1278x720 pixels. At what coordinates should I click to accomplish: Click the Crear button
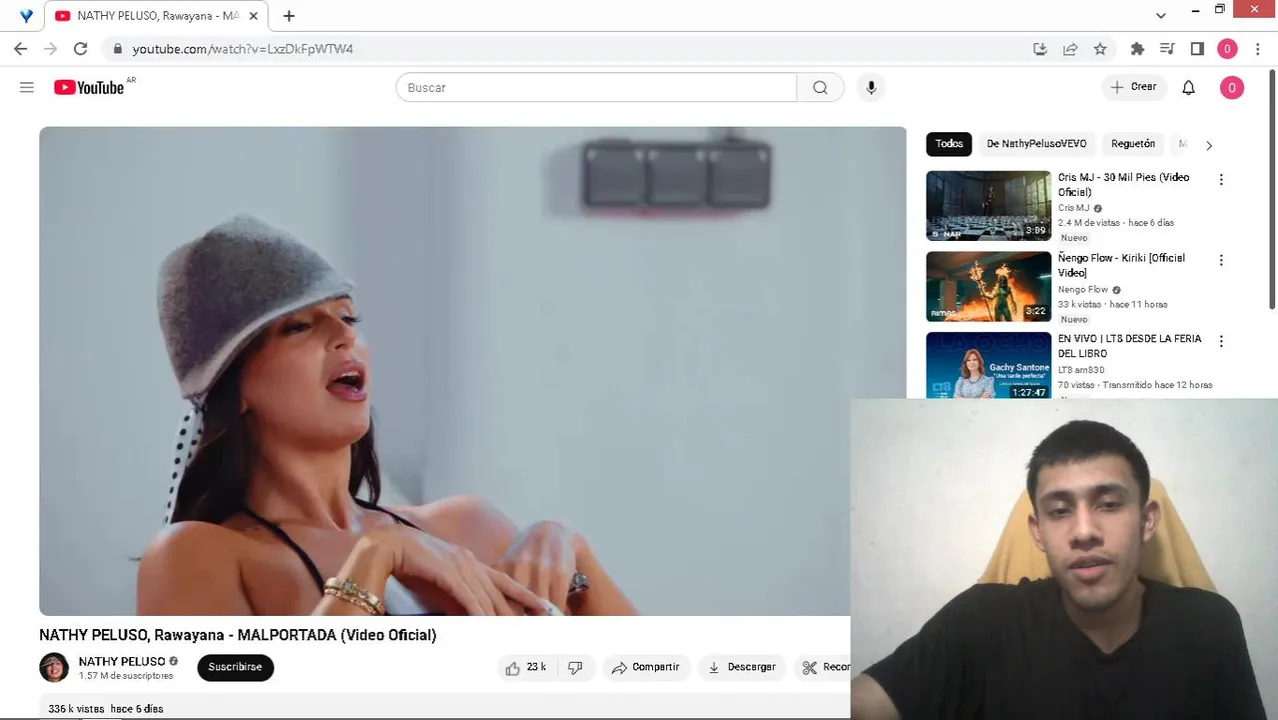pos(1133,87)
